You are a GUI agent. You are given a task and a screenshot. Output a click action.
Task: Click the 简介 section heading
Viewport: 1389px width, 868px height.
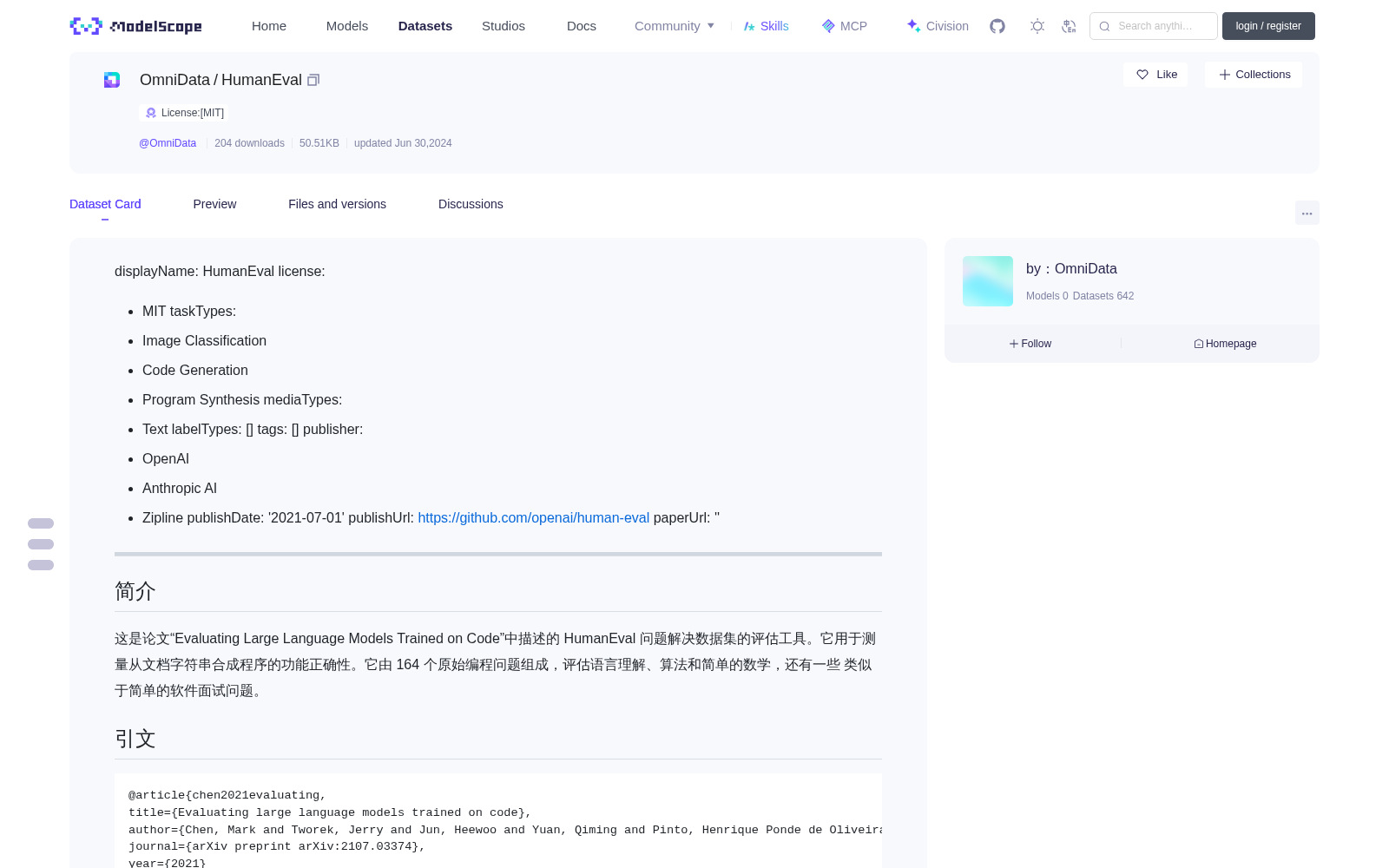tap(135, 591)
